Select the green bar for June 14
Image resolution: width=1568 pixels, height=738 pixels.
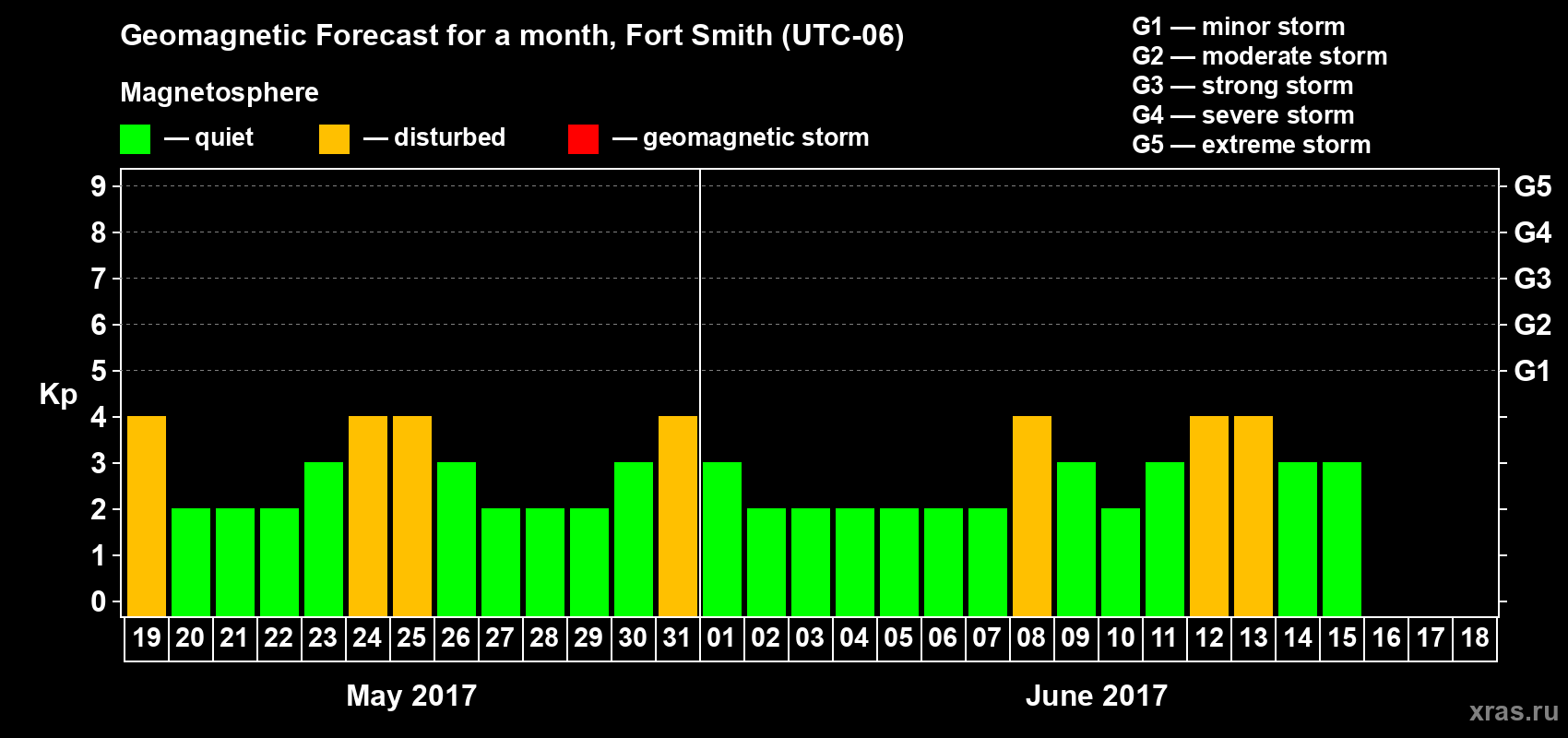coord(1298,540)
